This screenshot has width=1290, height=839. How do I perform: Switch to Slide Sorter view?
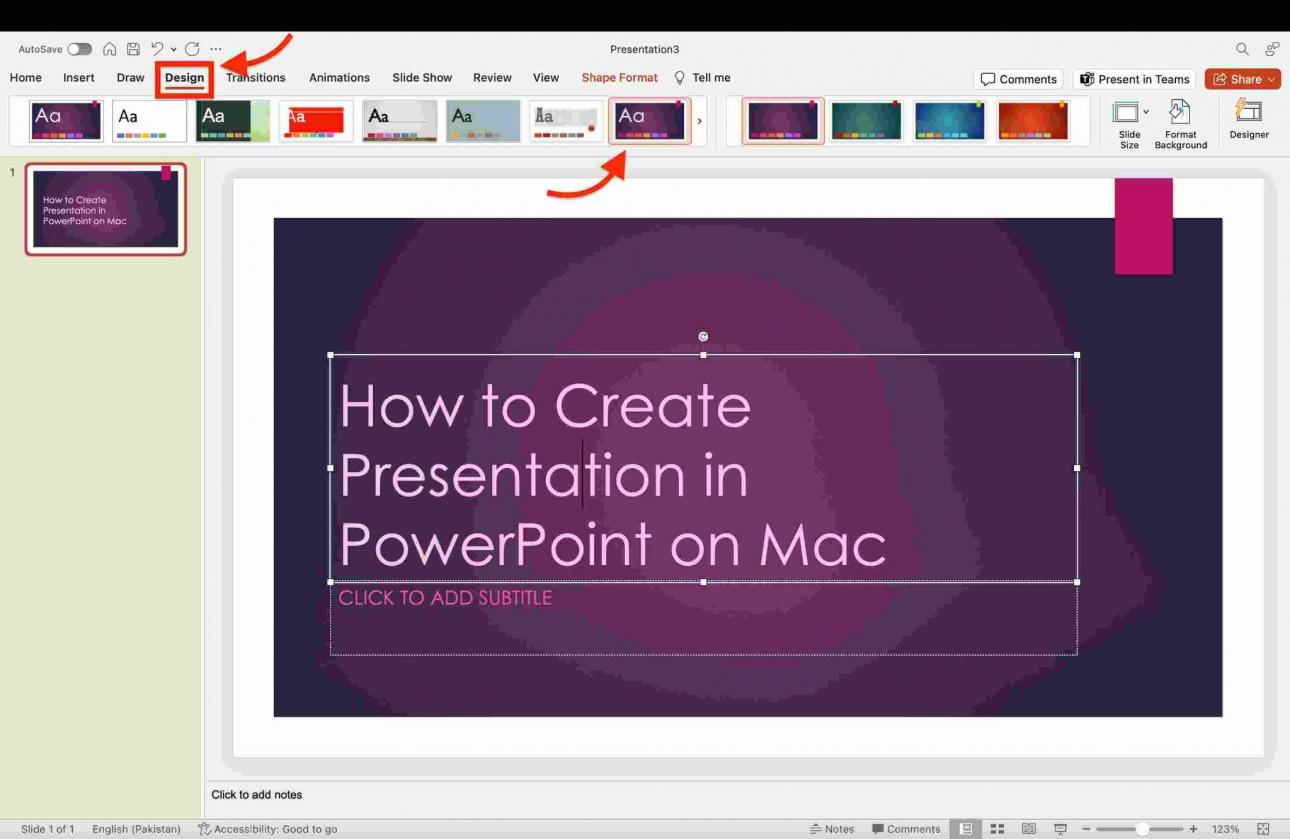pyautogui.click(x=997, y=828)
